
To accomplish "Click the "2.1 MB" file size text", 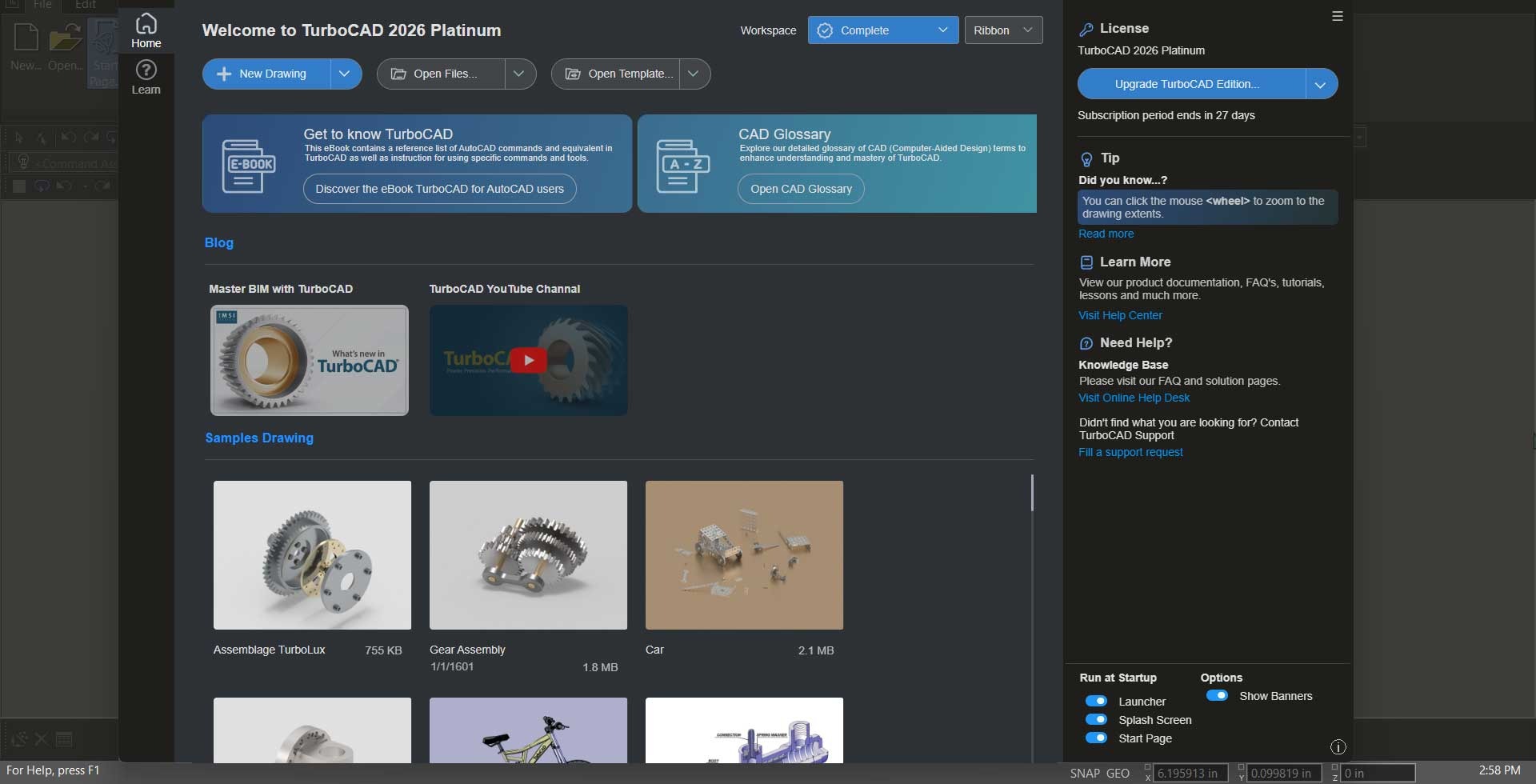I will 816,650.
